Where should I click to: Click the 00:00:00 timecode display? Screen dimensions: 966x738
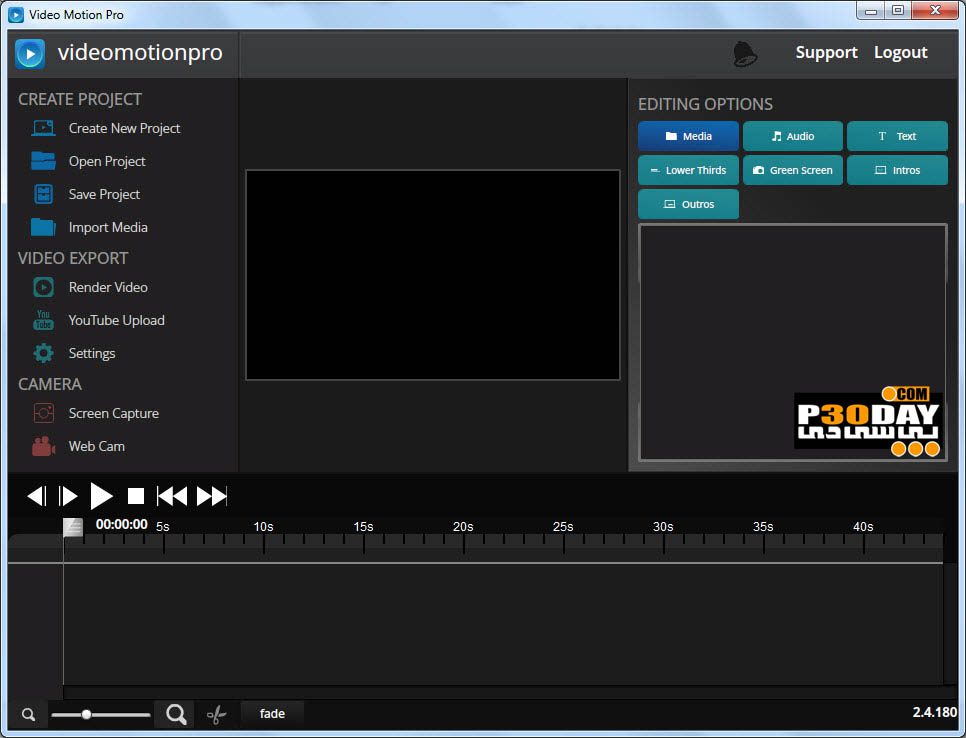click(x=121, y=525)
